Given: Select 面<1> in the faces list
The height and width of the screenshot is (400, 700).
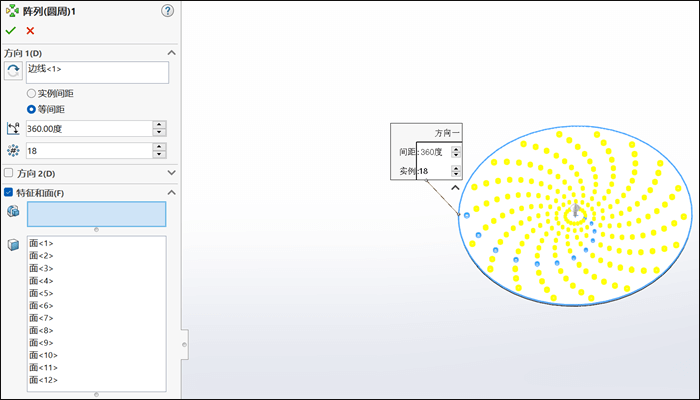Looking at the screenshot, I should (41, 243).
